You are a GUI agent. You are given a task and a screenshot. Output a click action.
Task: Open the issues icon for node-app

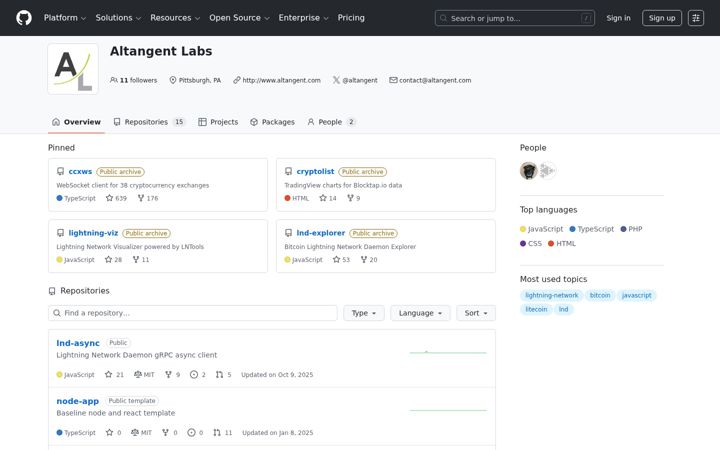(x=191, y=433)
